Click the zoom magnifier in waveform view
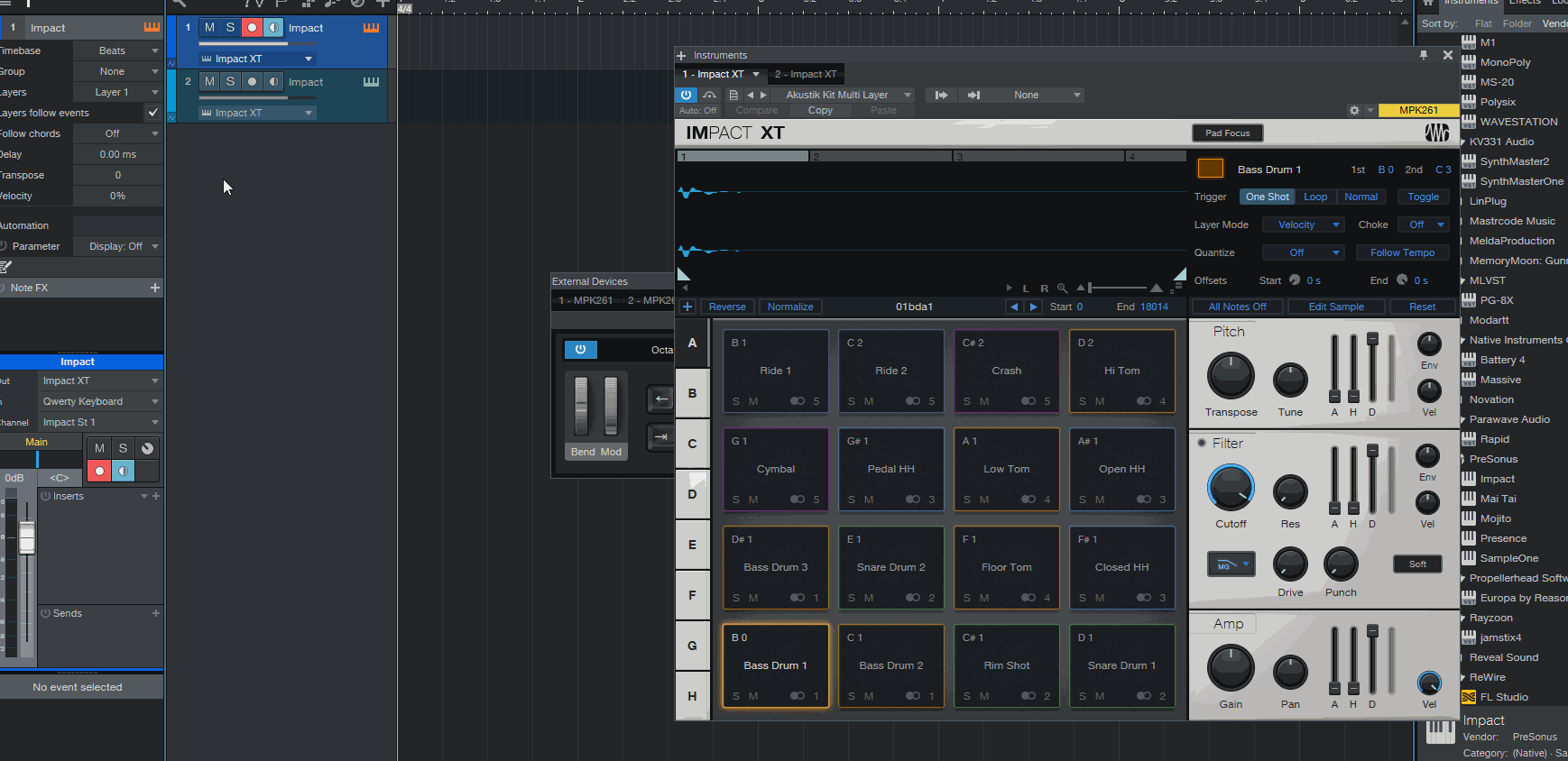The height and width of the screenshot is (761, 1568). (1062, 289)
